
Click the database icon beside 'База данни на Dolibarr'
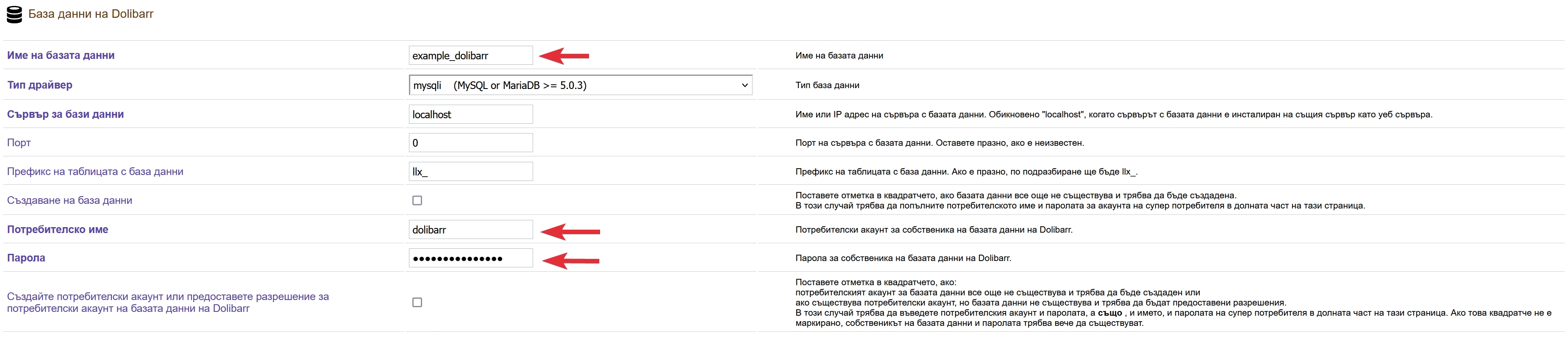(x=14, y=14)
